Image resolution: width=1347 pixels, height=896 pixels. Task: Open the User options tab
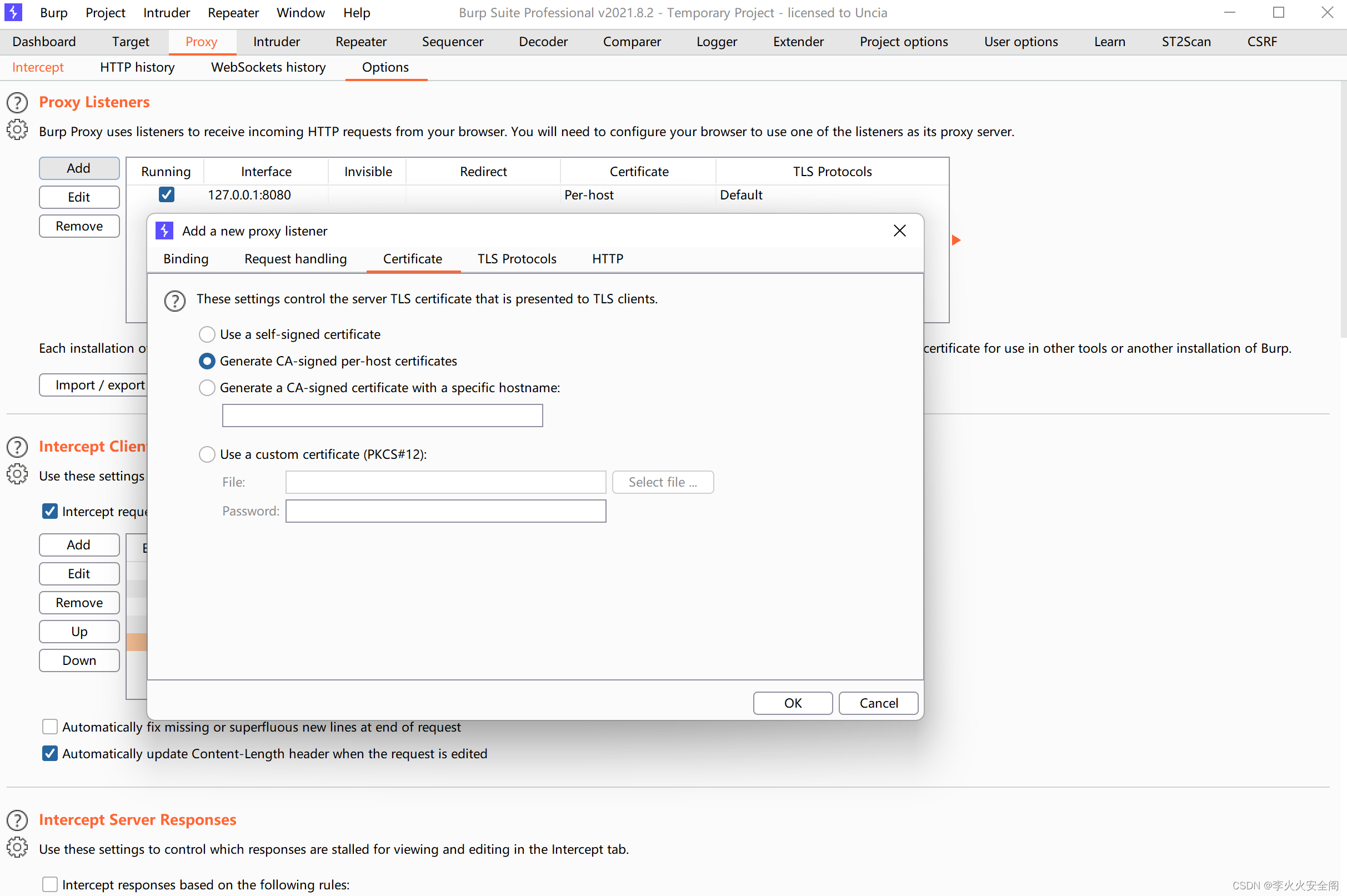pos(1021,42)
